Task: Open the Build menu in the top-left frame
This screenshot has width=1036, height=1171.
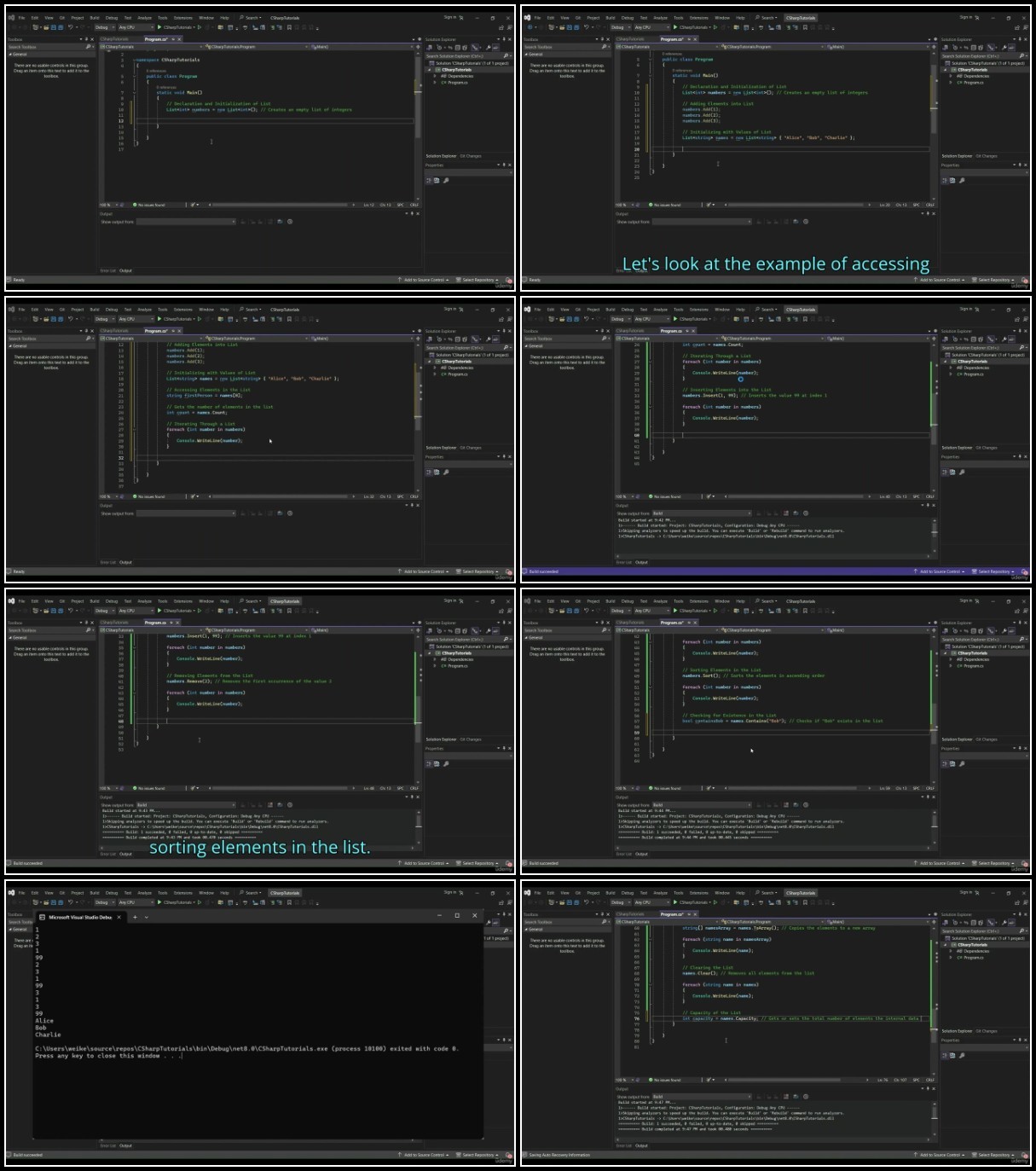Action: 95,17
